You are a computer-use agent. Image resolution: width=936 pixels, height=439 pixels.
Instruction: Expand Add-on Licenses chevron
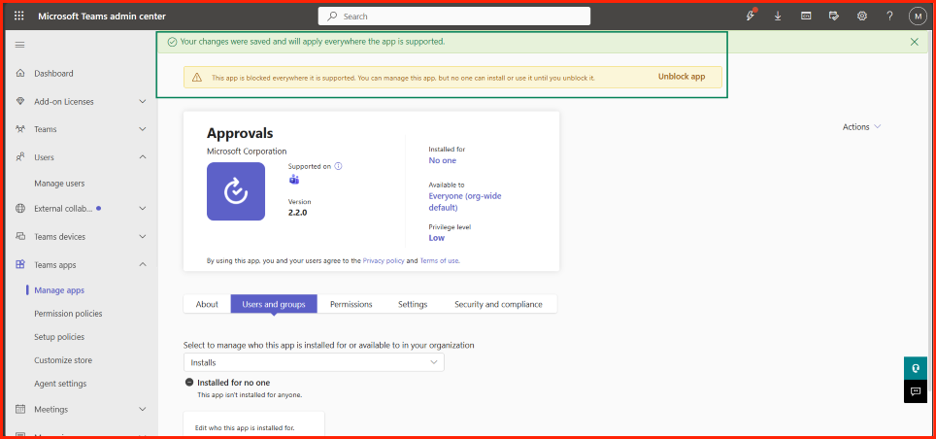143,102
